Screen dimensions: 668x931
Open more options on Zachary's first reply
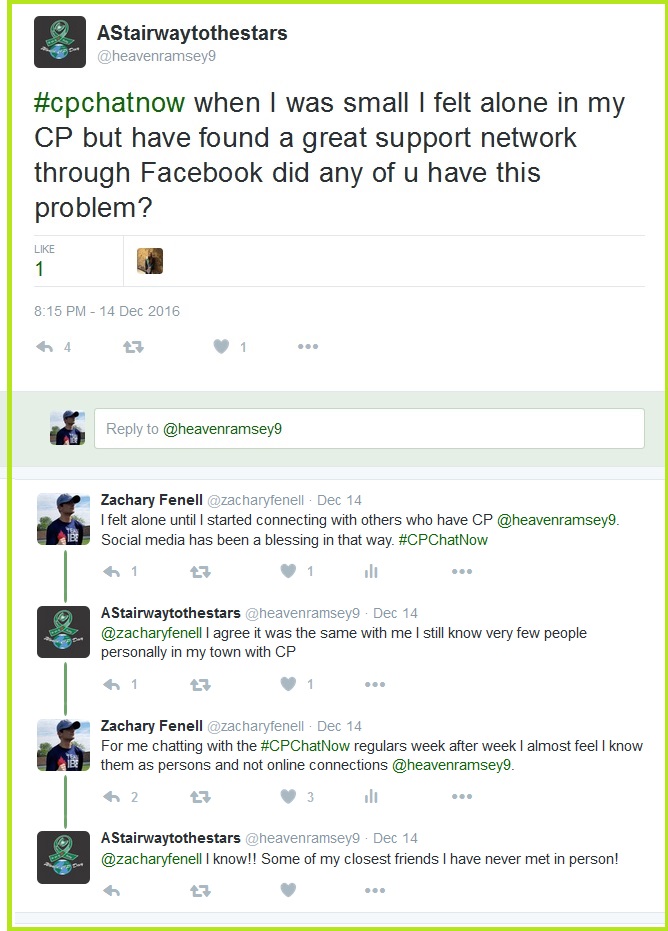(461, 572)
